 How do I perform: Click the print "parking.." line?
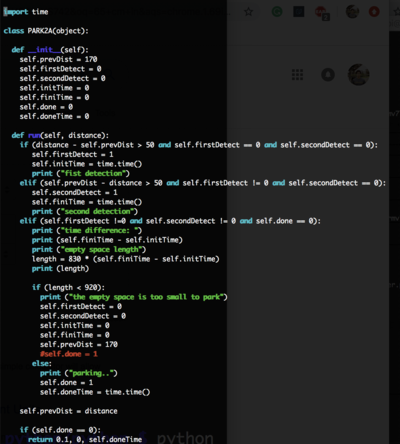click(79, 373)
